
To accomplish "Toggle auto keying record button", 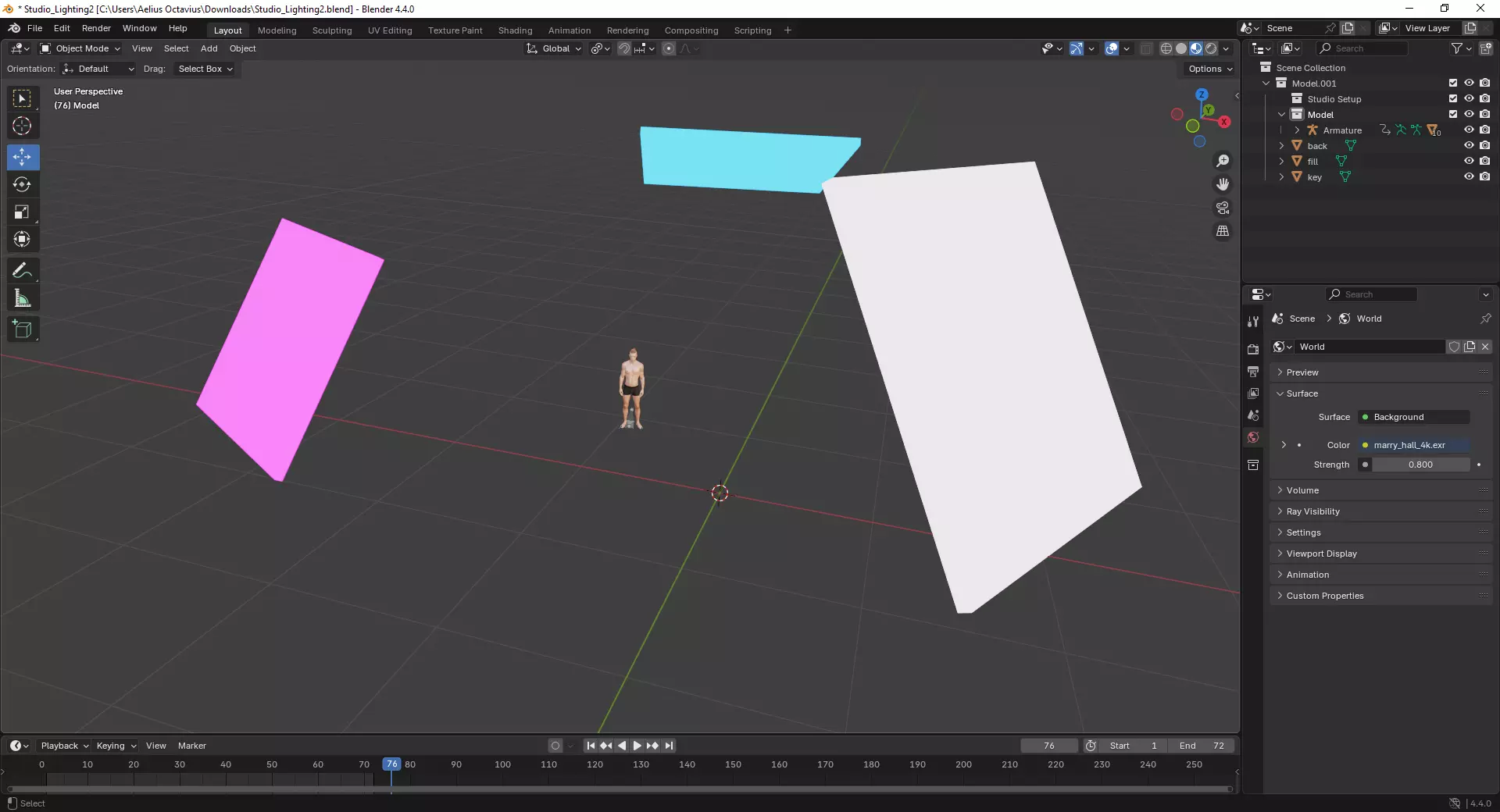I will [x=555, y=746].
